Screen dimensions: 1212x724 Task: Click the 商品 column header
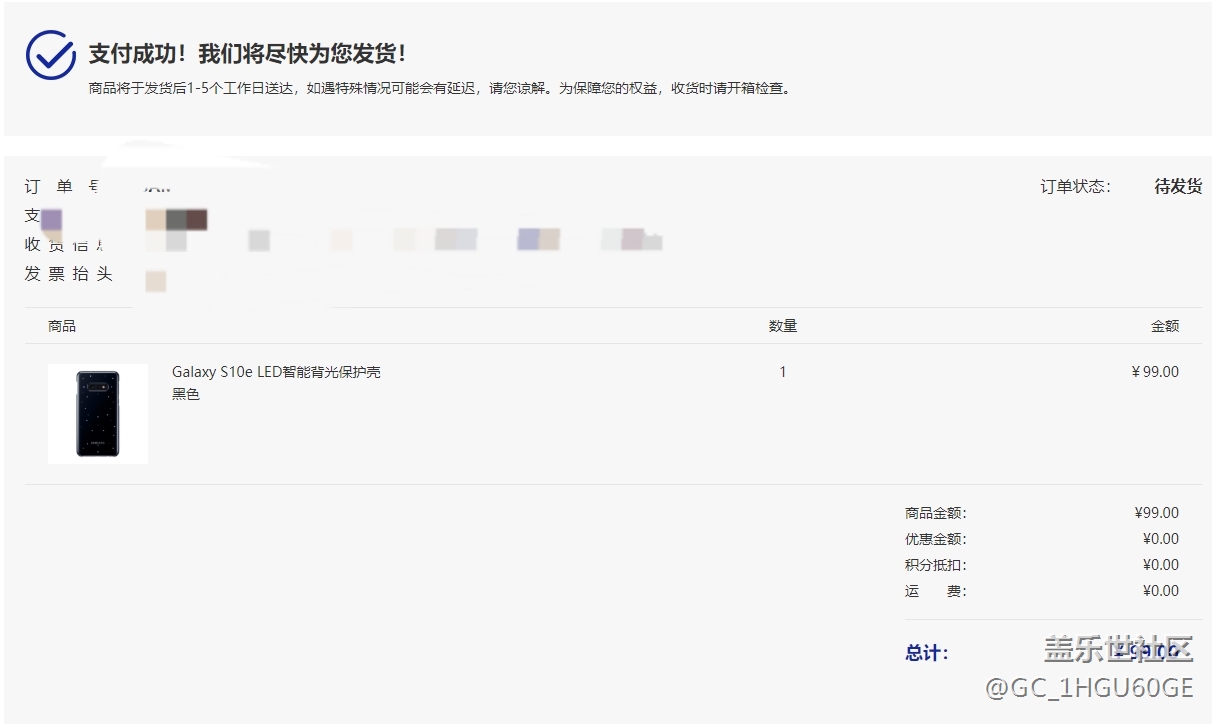(62, 326)
